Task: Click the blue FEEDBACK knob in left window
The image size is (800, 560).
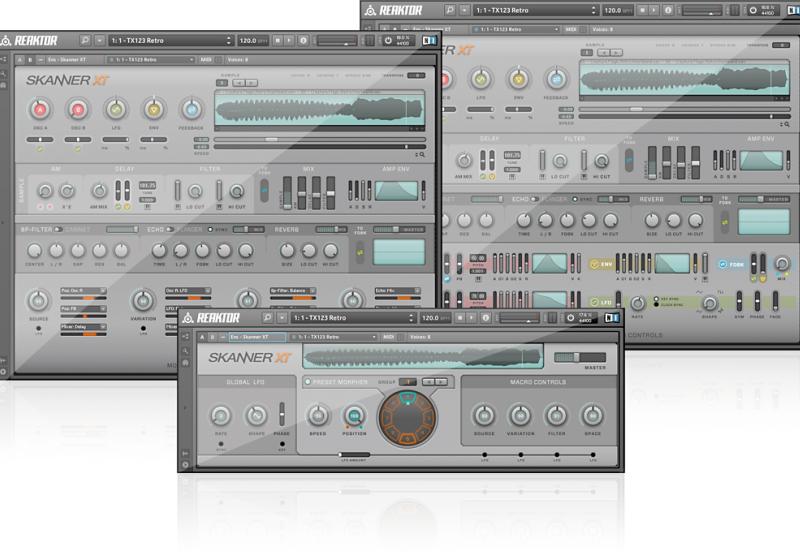Action: [191, 109]
